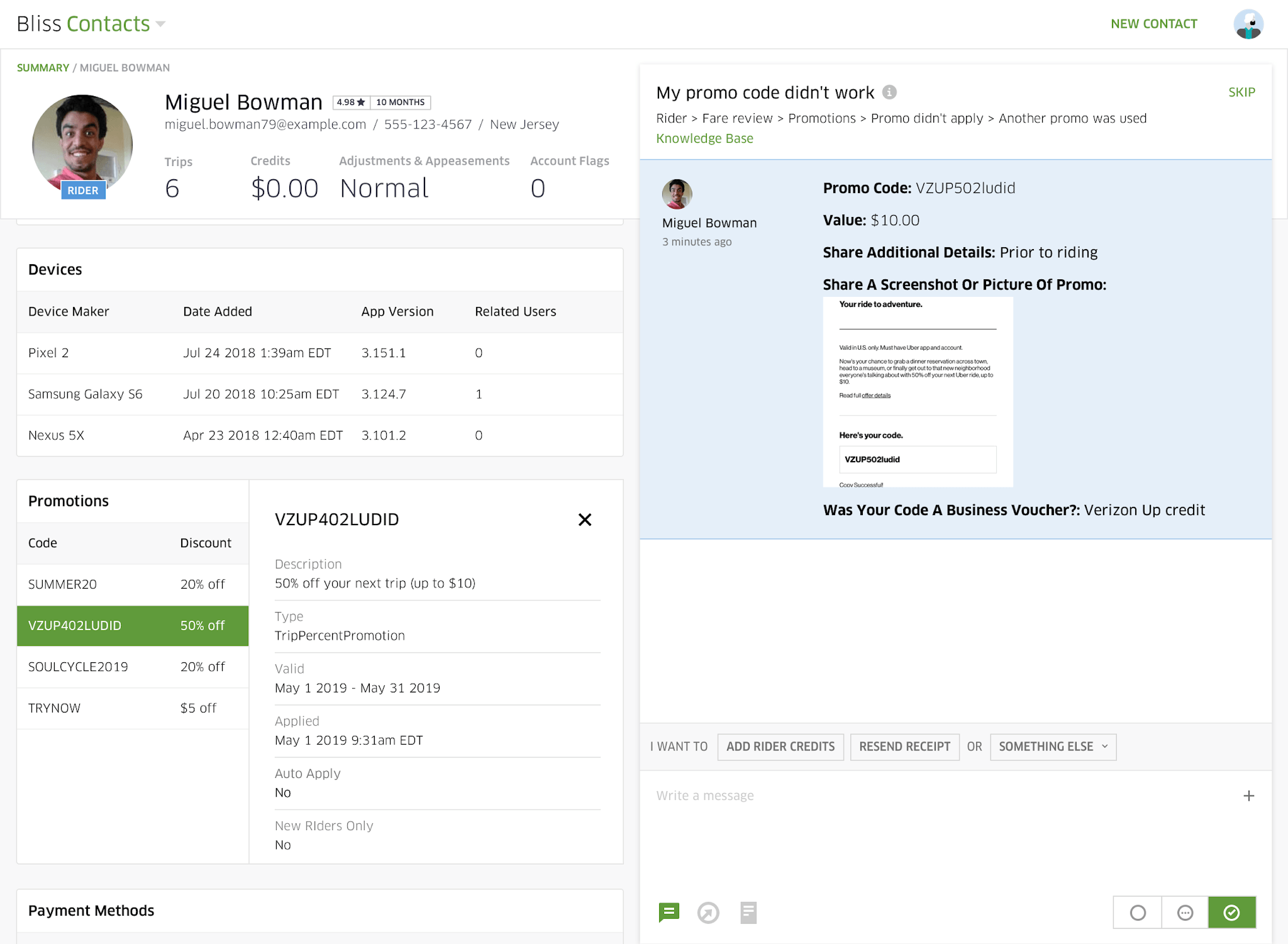
Task: Open the promo screenshot thumbnail
Action: coord(918,392)
